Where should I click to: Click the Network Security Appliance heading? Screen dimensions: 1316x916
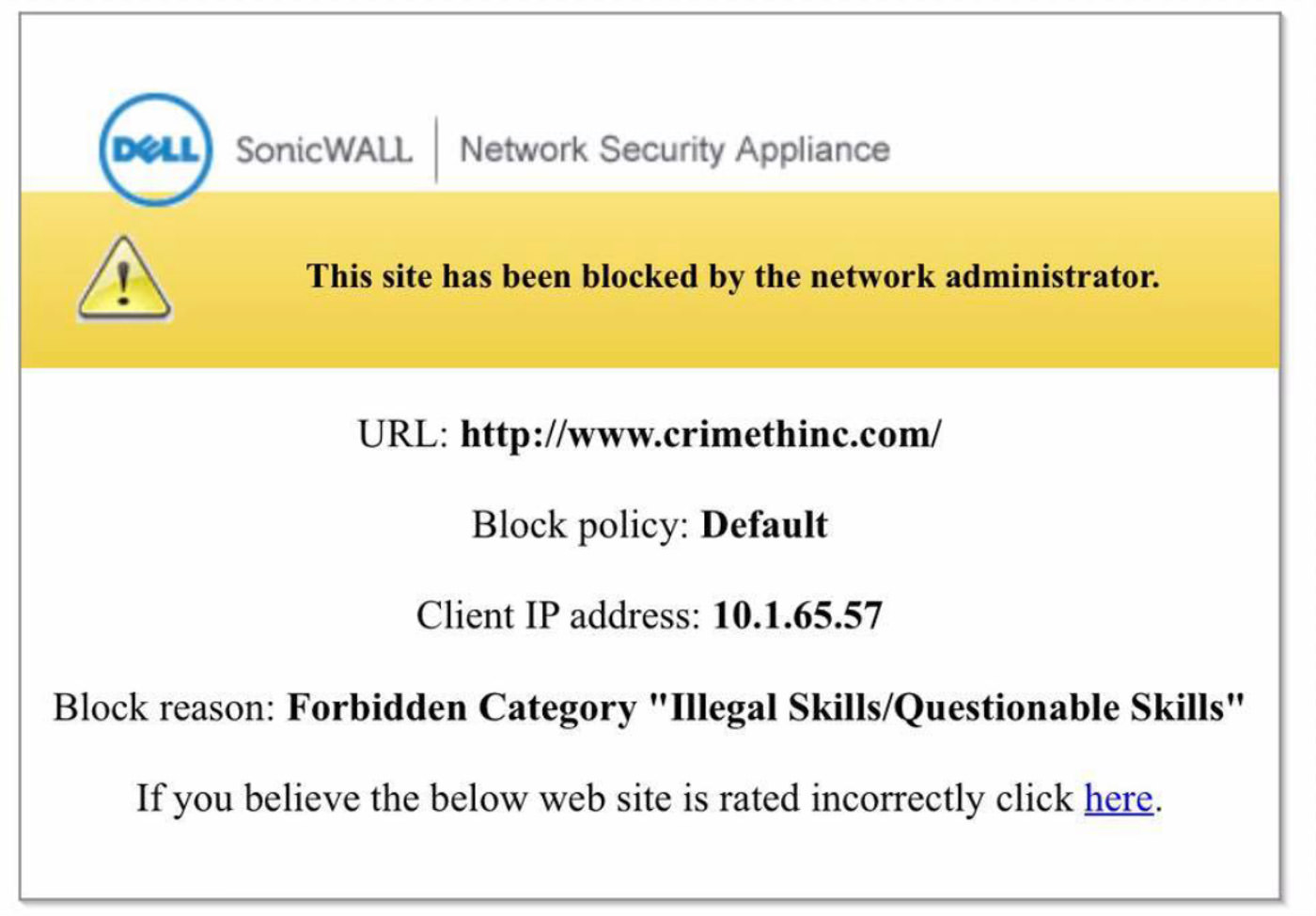pos(674,149)
